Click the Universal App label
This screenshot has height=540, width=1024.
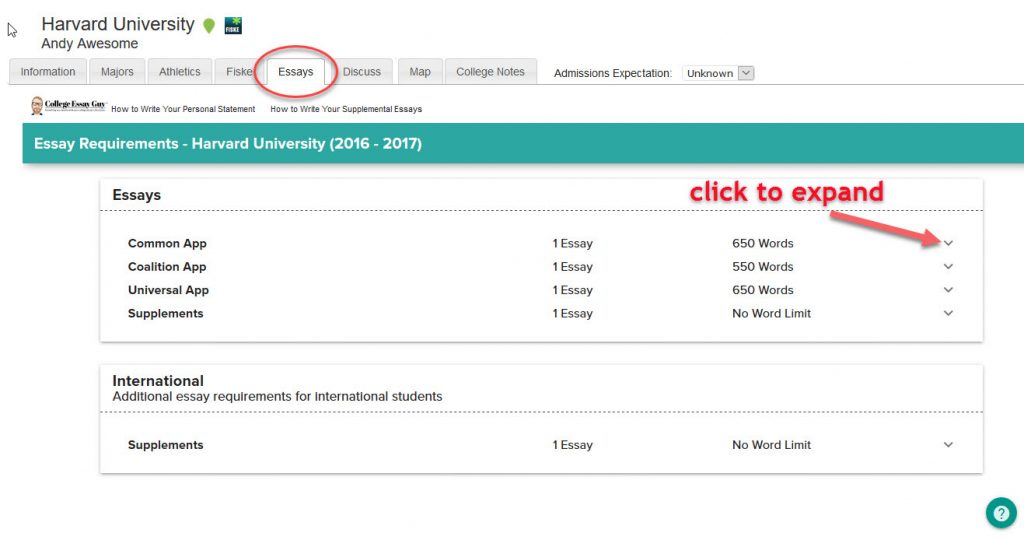click(x=168, y=290)
